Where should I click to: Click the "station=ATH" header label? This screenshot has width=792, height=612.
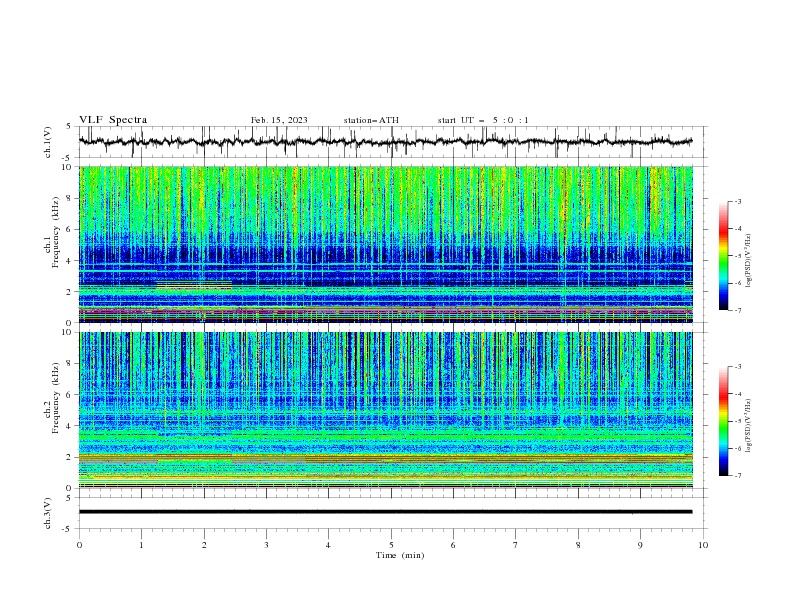[x=371, y=120]
